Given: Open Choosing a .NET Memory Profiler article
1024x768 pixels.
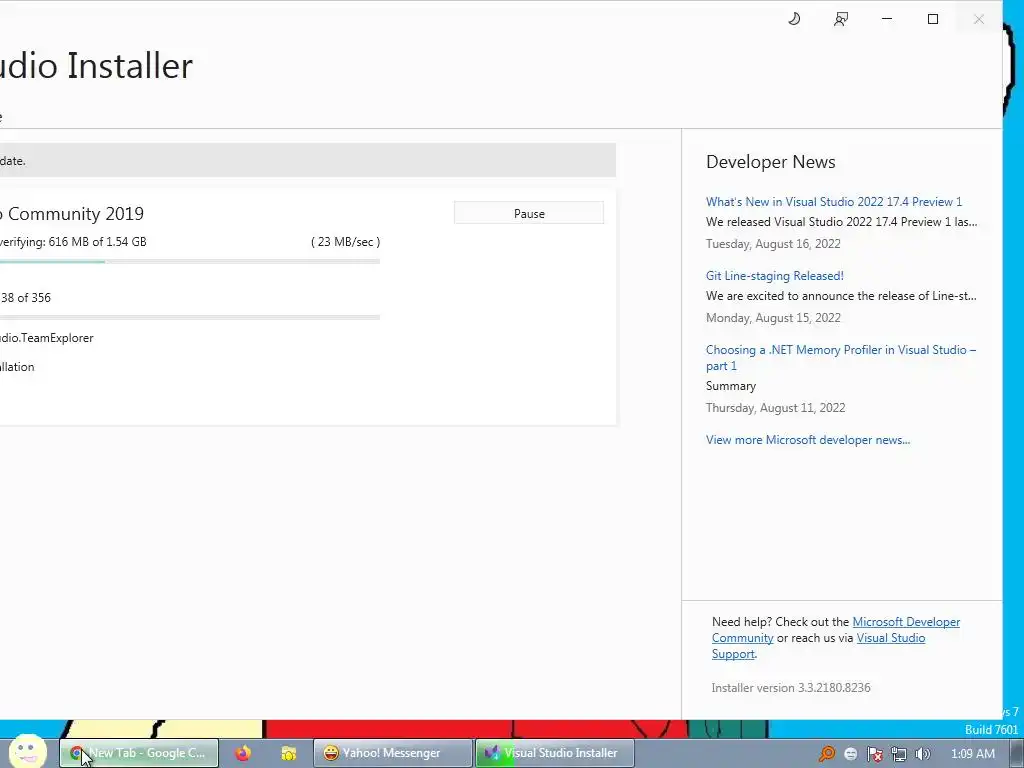Looking at the screenshot, I should (841, 357).
